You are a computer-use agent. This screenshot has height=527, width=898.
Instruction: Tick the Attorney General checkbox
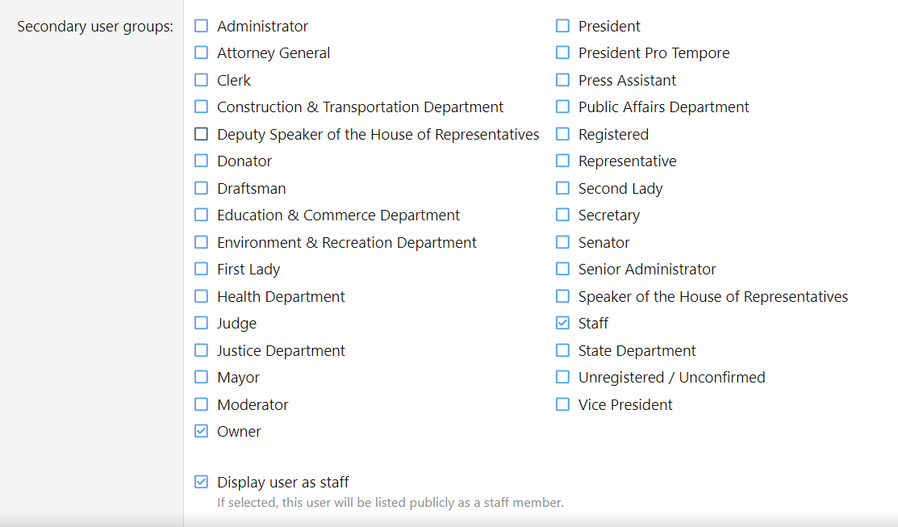point(201,53)
